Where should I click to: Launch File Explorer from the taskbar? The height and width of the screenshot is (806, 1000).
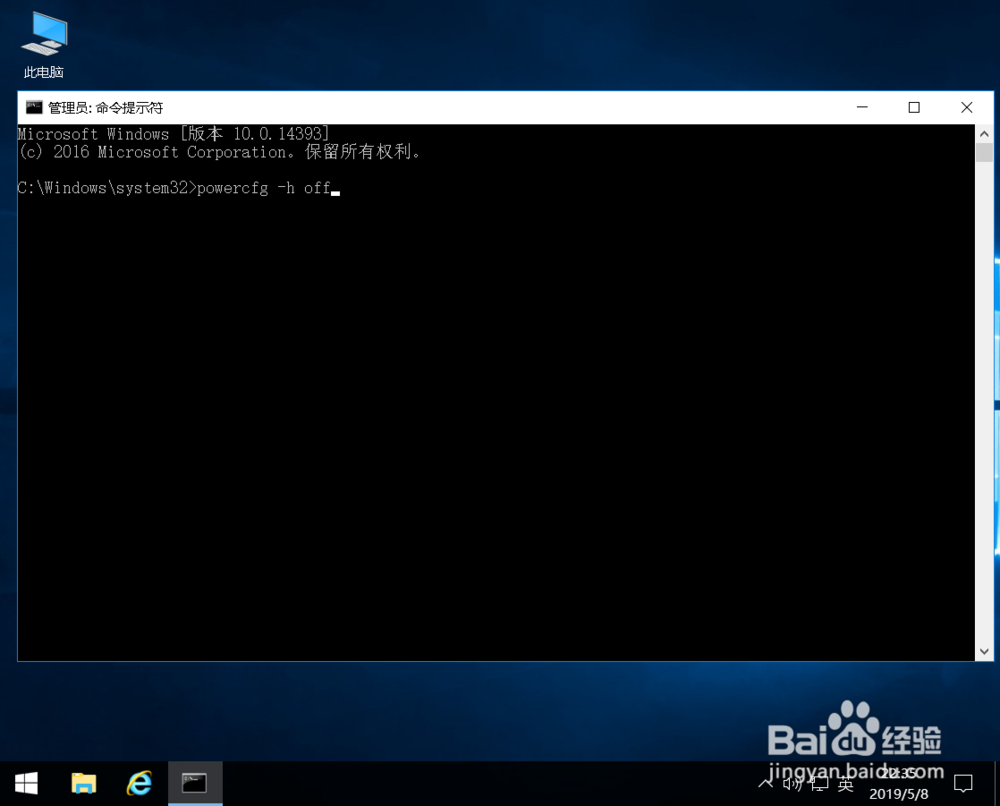[84, 784]
